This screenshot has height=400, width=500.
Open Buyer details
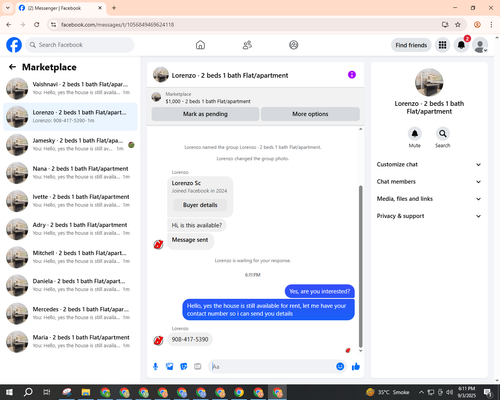(200, 205)
